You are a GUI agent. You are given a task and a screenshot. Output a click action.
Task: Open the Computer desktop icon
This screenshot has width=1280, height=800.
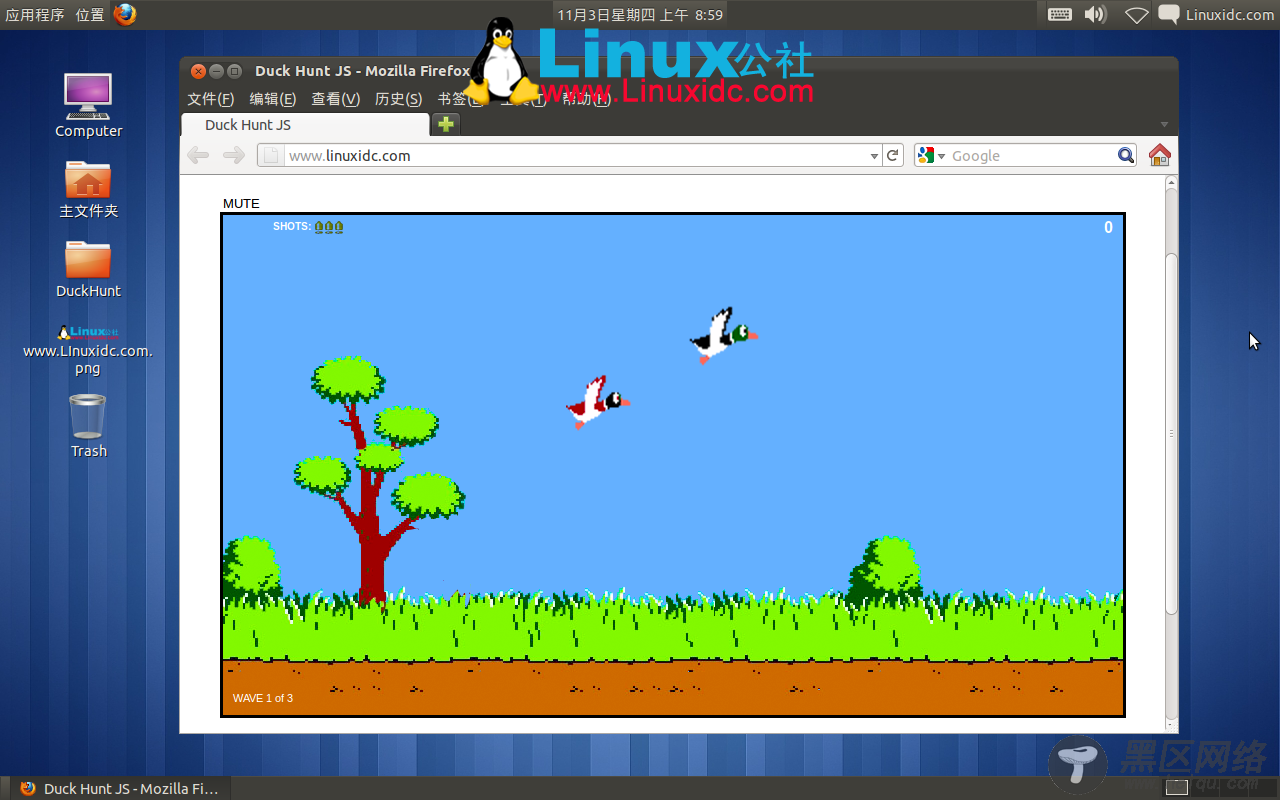(88, 105)
